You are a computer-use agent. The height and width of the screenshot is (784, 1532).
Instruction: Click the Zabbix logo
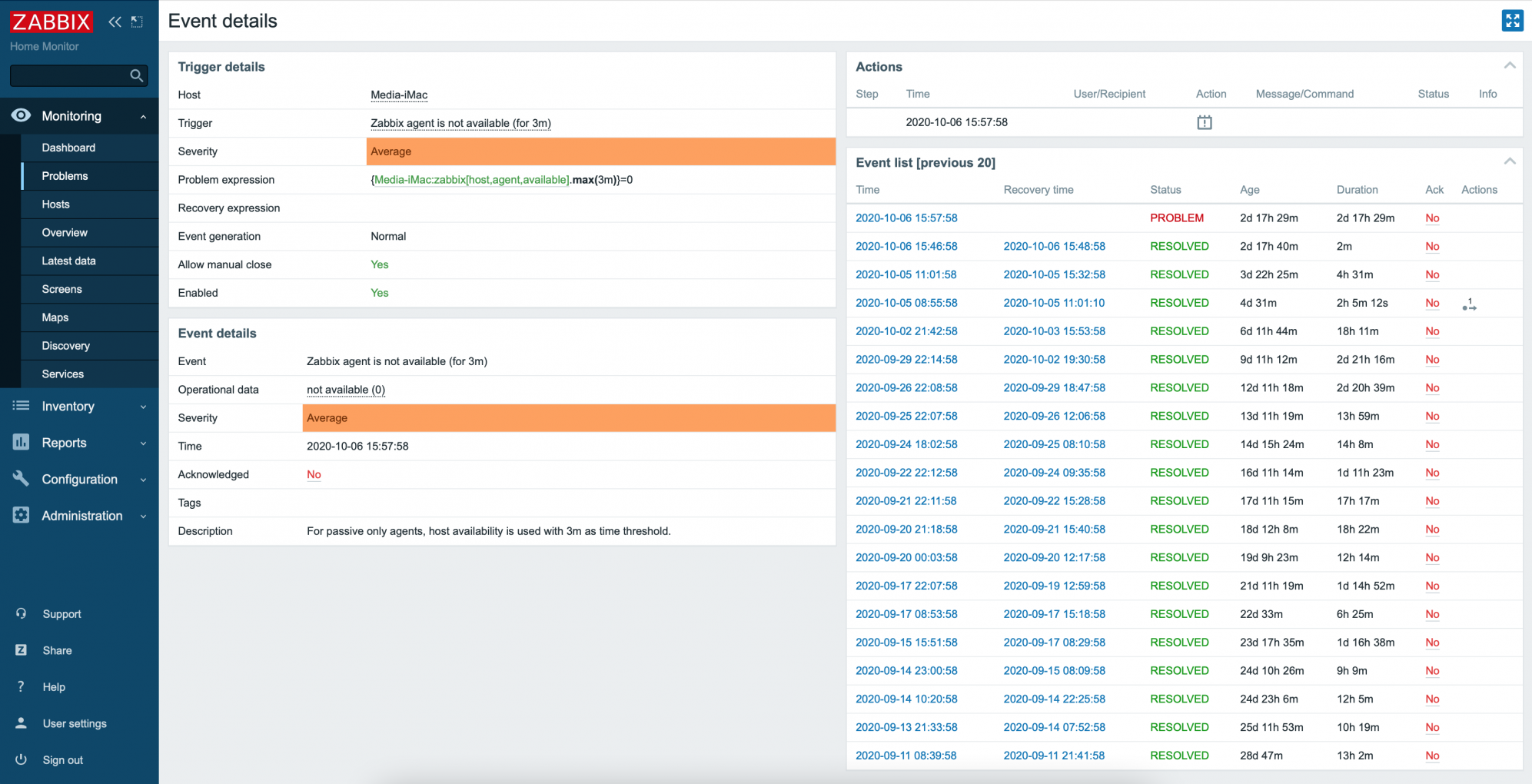pyautogui.click(x=51, y=22)
